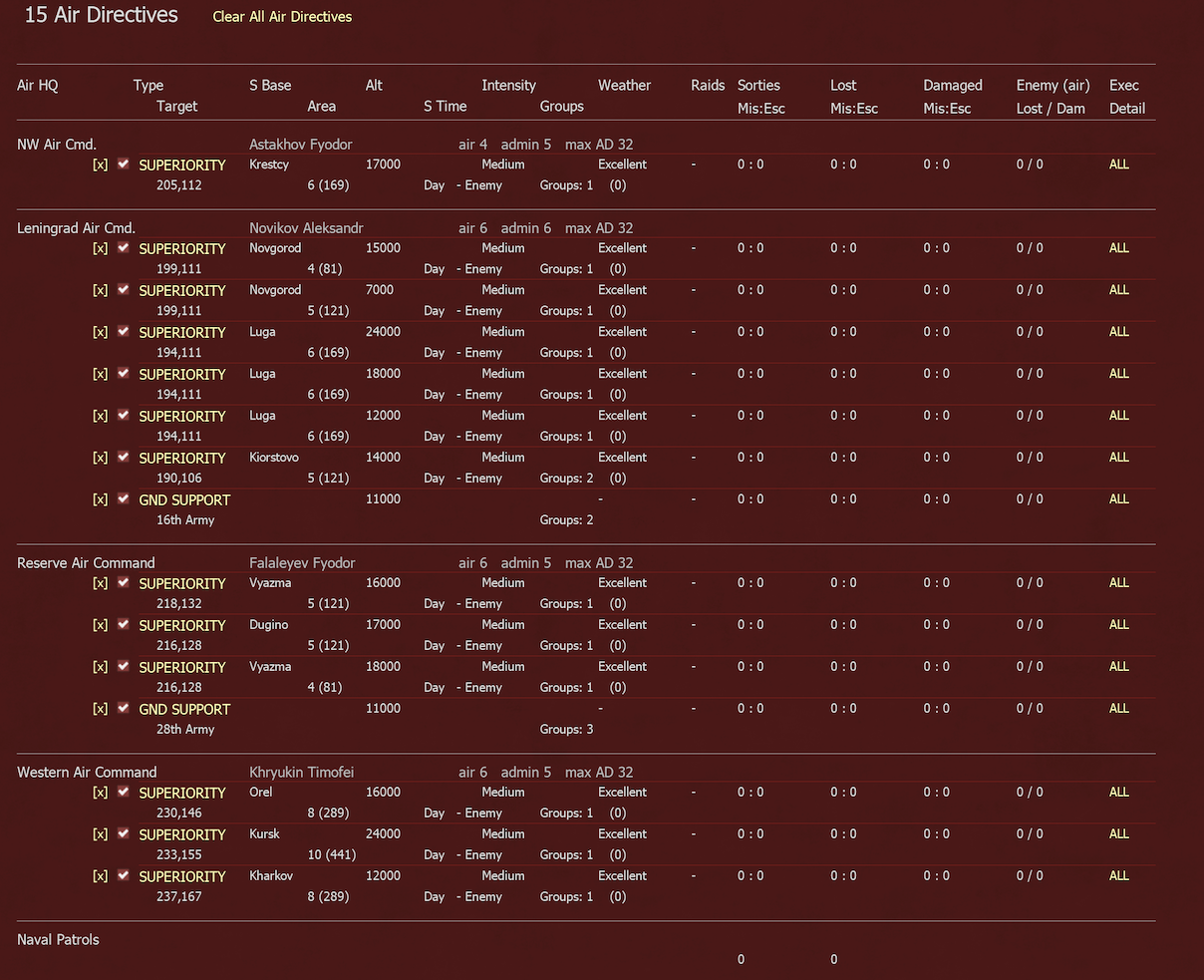Change altitude 18000 on Luga directive
Screen dimensions: 1204x980
383,374
